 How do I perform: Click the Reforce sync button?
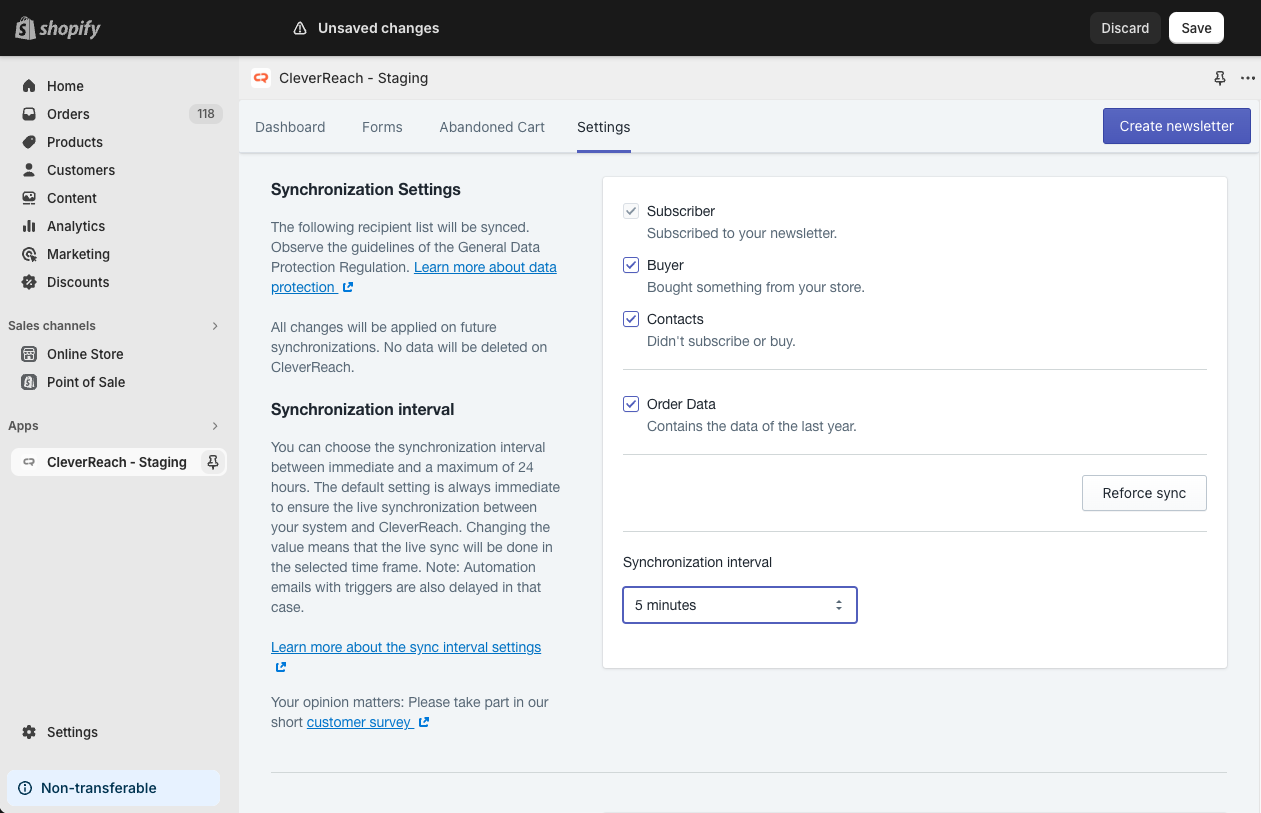click(1143, 493)
